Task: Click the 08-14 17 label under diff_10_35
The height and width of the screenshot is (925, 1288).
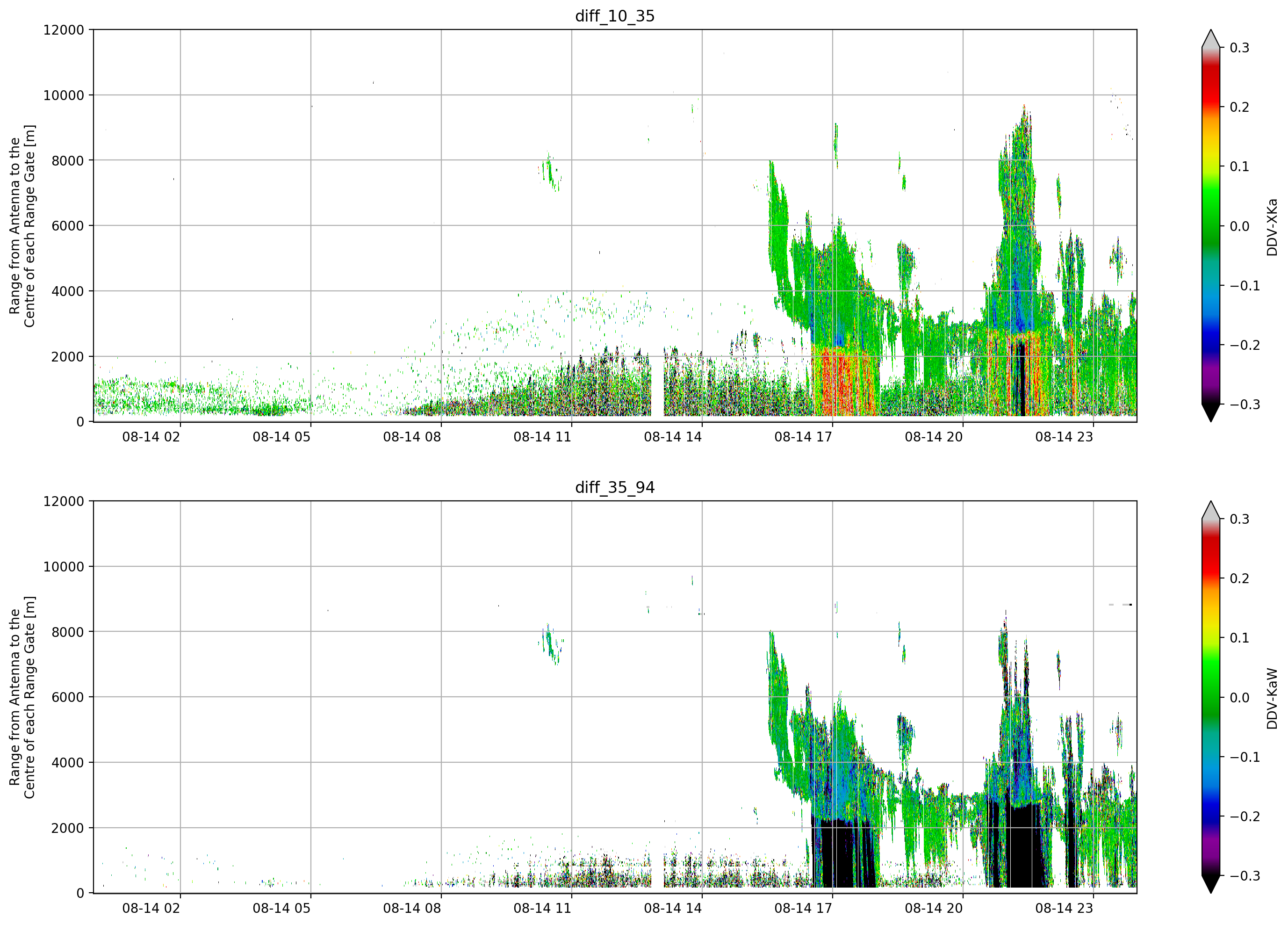Action: [803, 437]
